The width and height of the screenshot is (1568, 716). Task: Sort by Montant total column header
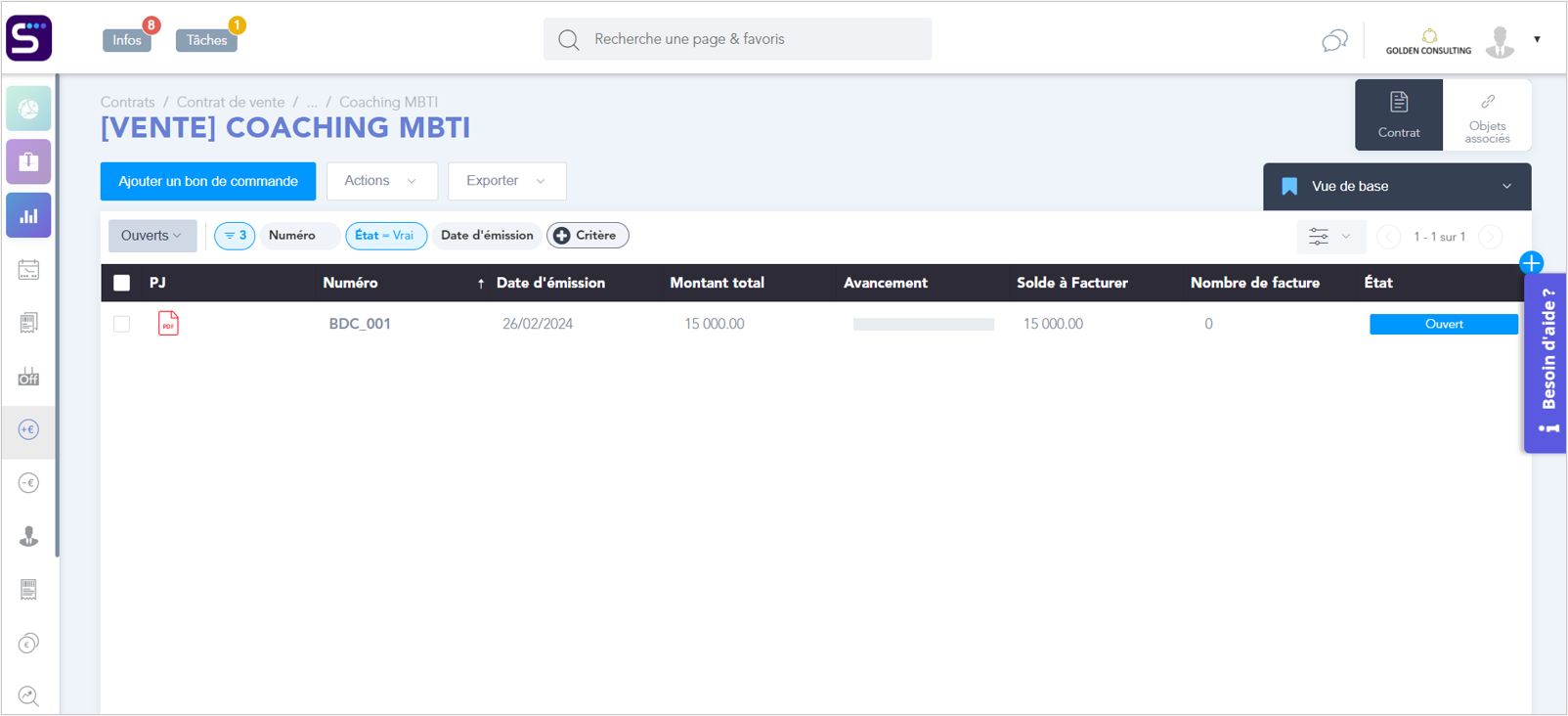(x=717, y=283)
